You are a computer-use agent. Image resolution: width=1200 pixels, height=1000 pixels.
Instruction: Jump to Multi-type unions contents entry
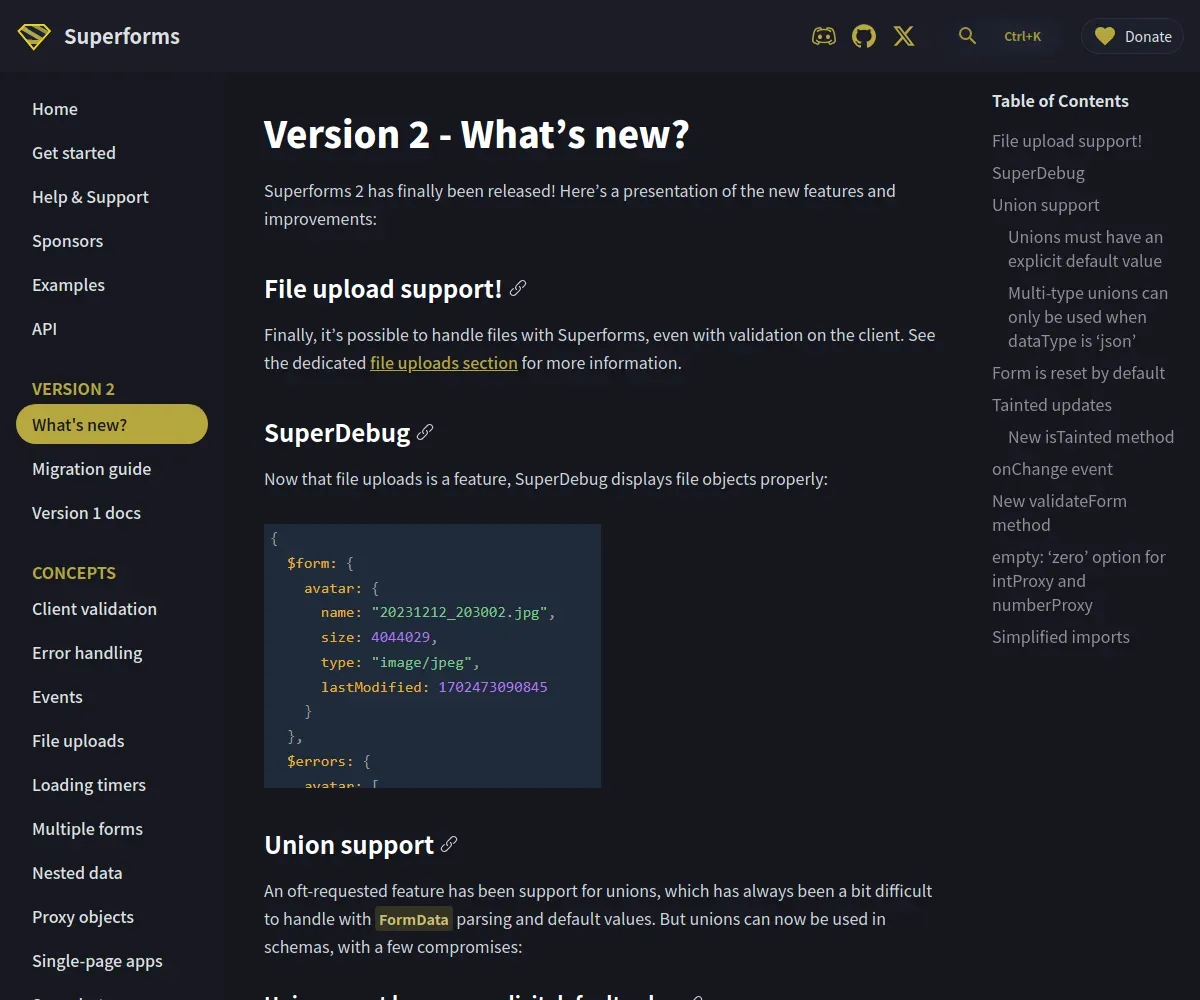coord(1088,317)
